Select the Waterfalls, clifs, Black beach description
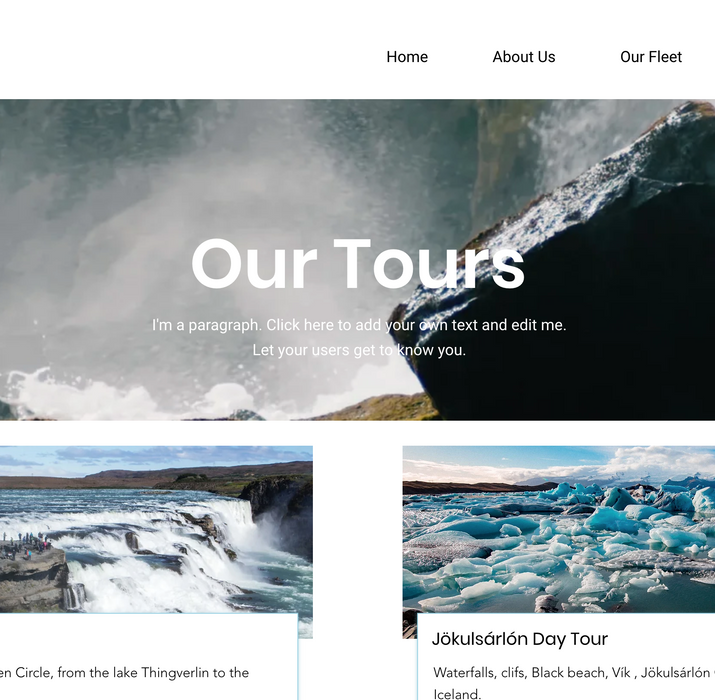 (x=573, y=683)
